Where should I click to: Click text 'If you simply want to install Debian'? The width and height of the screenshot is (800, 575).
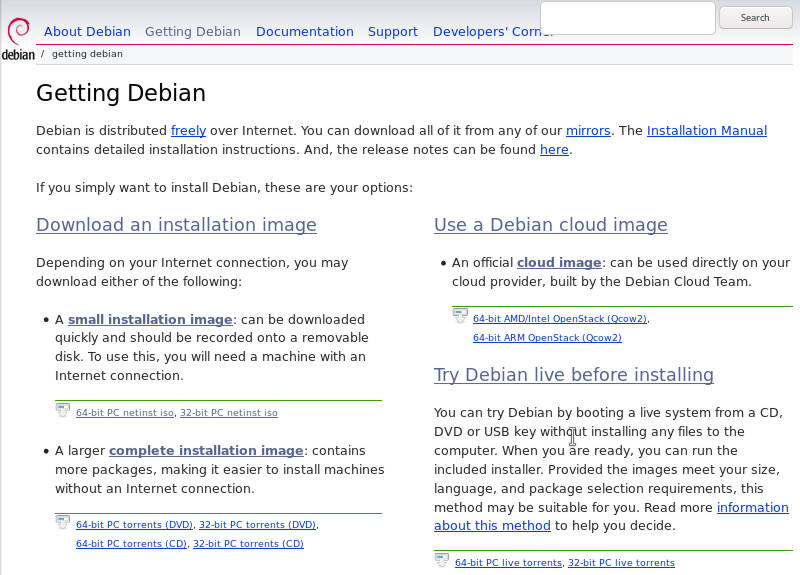(x=145, y=188)
